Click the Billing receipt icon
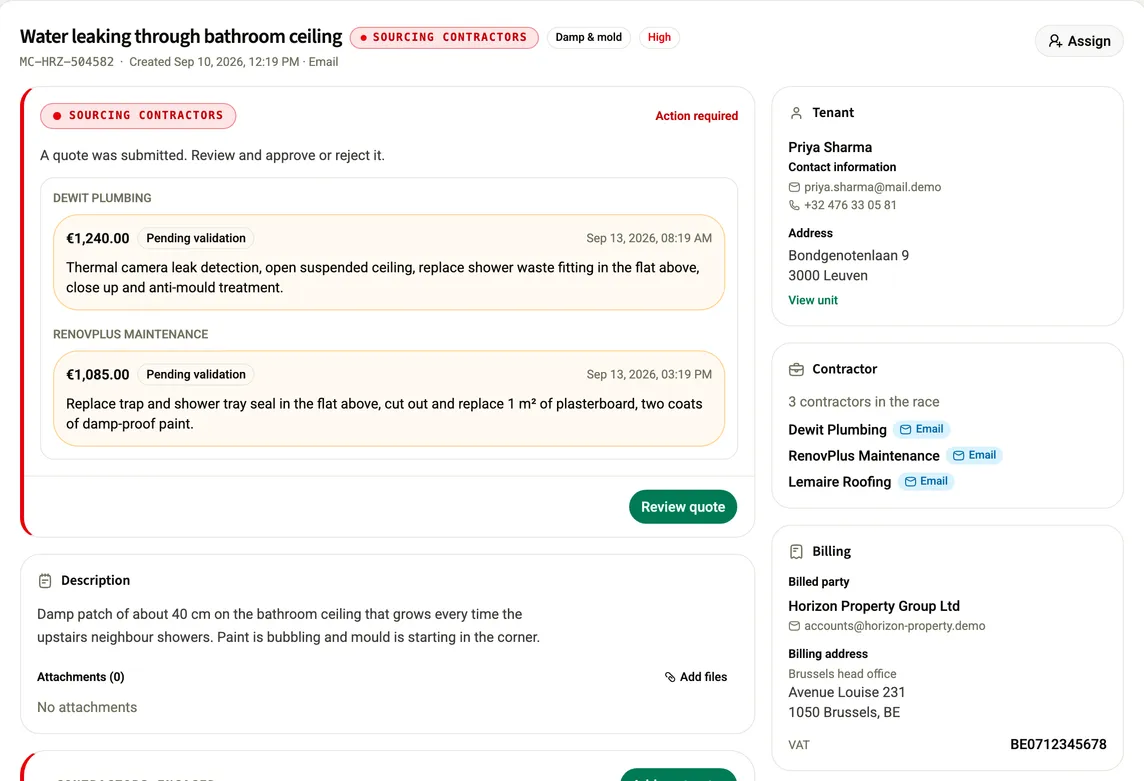Viewport: 1144px width, 781px height. click(796, 552)
